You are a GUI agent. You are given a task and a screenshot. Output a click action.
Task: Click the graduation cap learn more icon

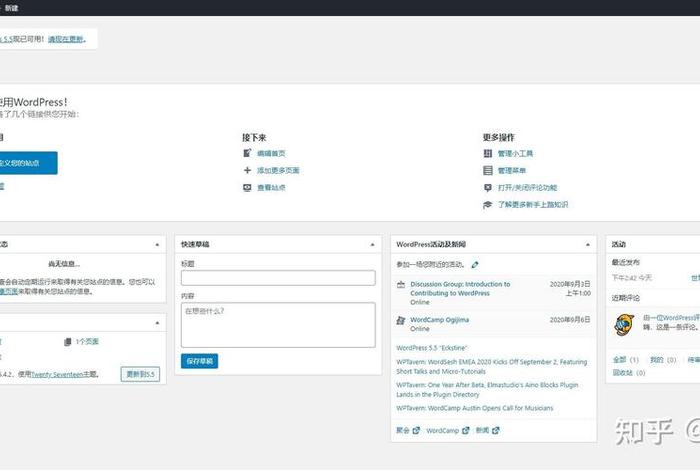coord(488,204)
